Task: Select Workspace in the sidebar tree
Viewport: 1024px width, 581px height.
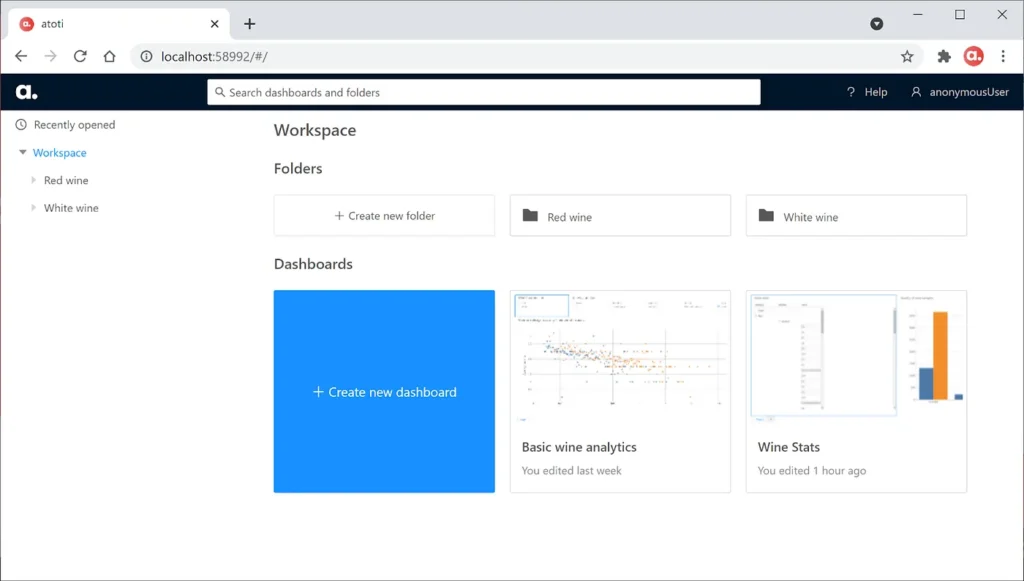Action: coord(59,153)
